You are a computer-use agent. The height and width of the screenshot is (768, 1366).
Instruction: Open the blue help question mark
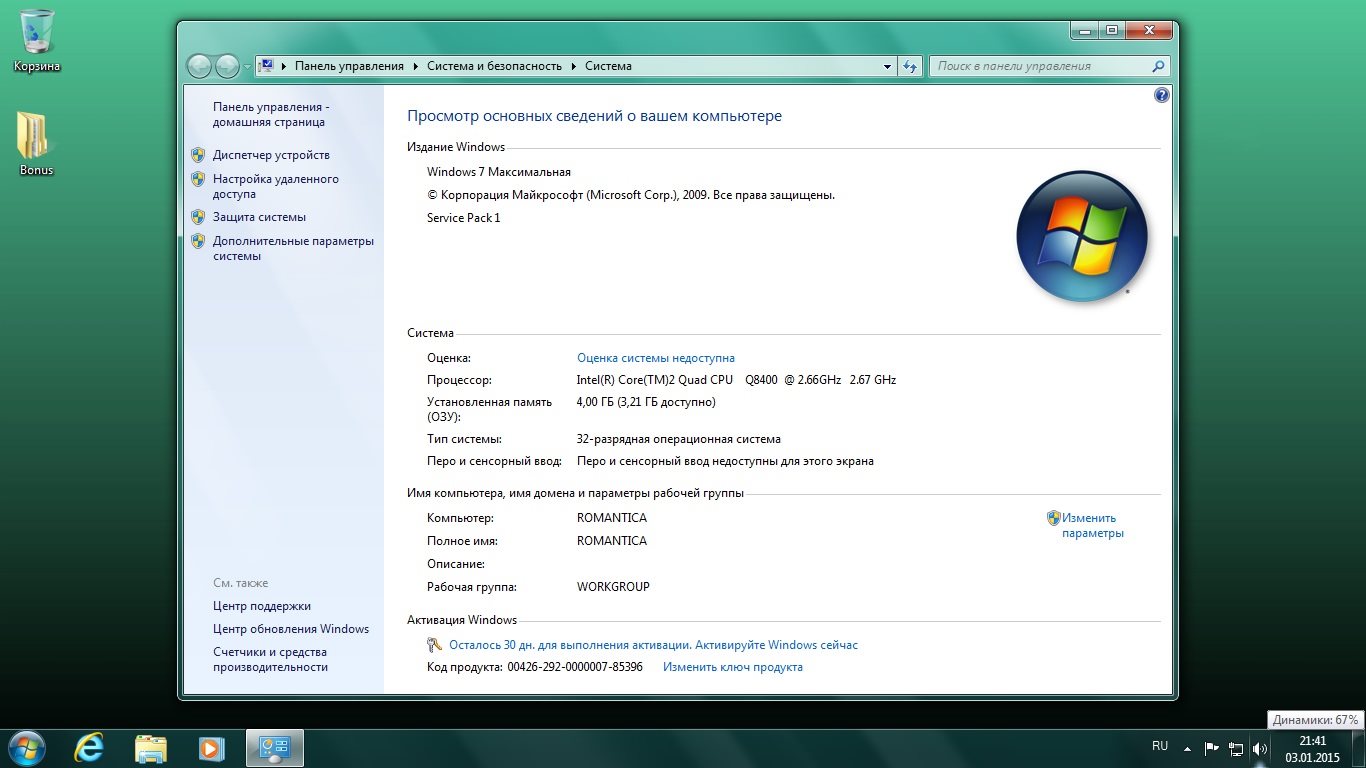click(x=1161, y=95)
